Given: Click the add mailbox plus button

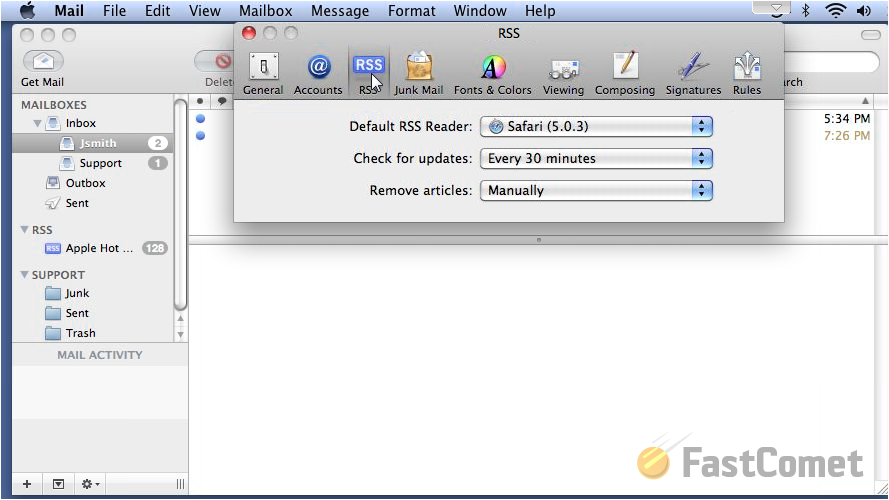Looking at the screenshot, I should point(27,484).
